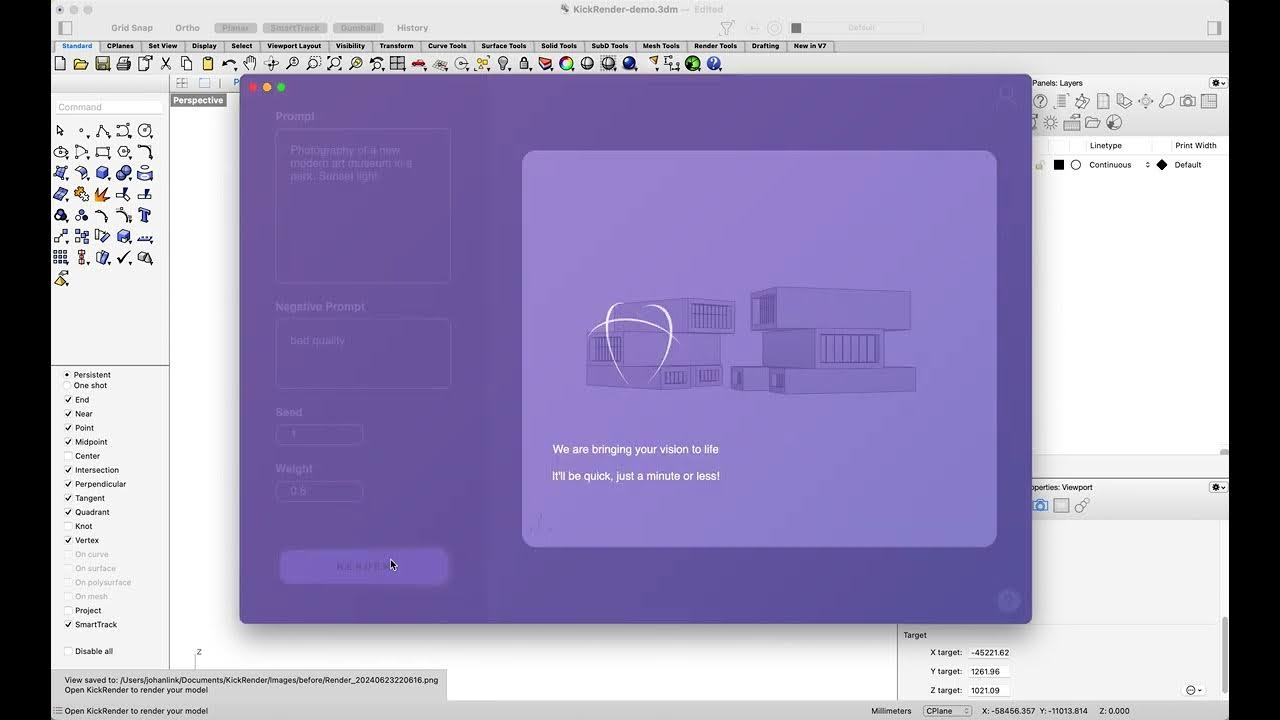Toggle the Disable all checkbox

[x=68, y=651]
